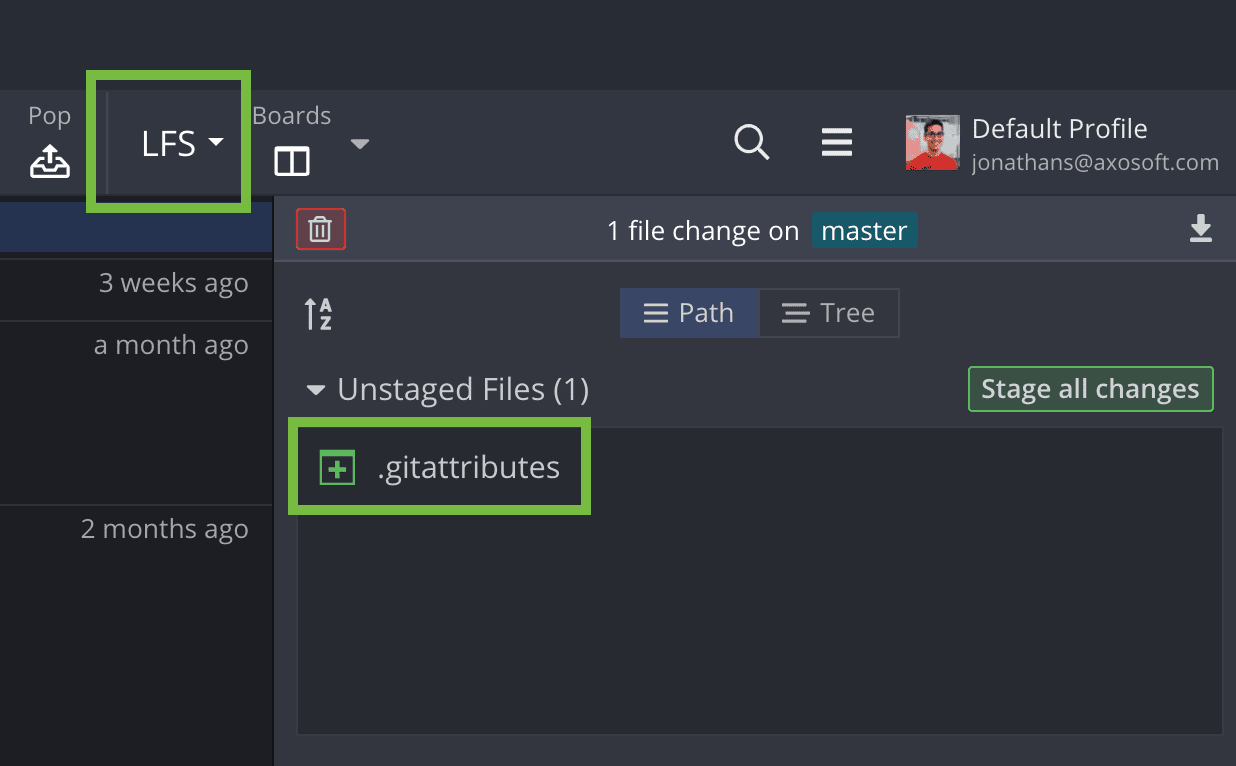The height and width of the screenshot is (766, 1236).
Task: Click the Default Profile avatar thumbnail
Action: pos(932,142)
